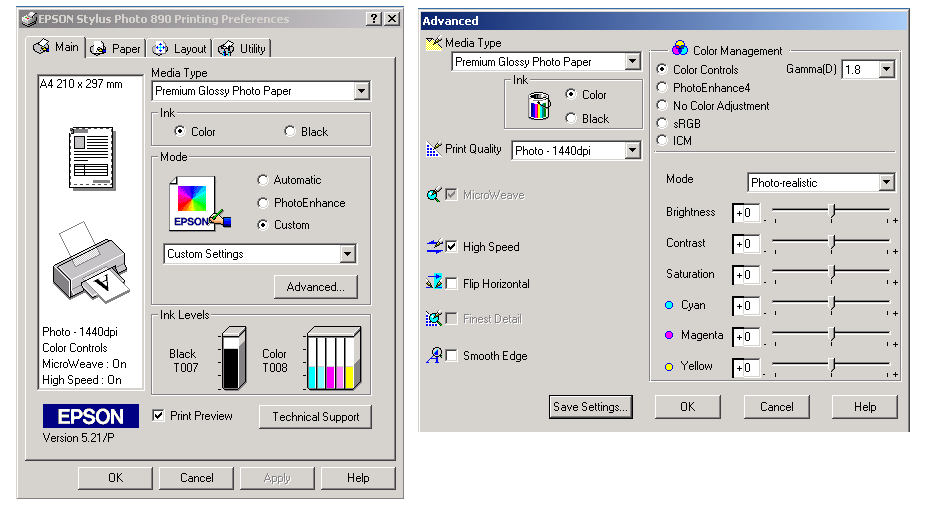Screen dimensions: 928x514
Task: Open Media Type dropdown in Printing Preferences
Action: (362, 91)
